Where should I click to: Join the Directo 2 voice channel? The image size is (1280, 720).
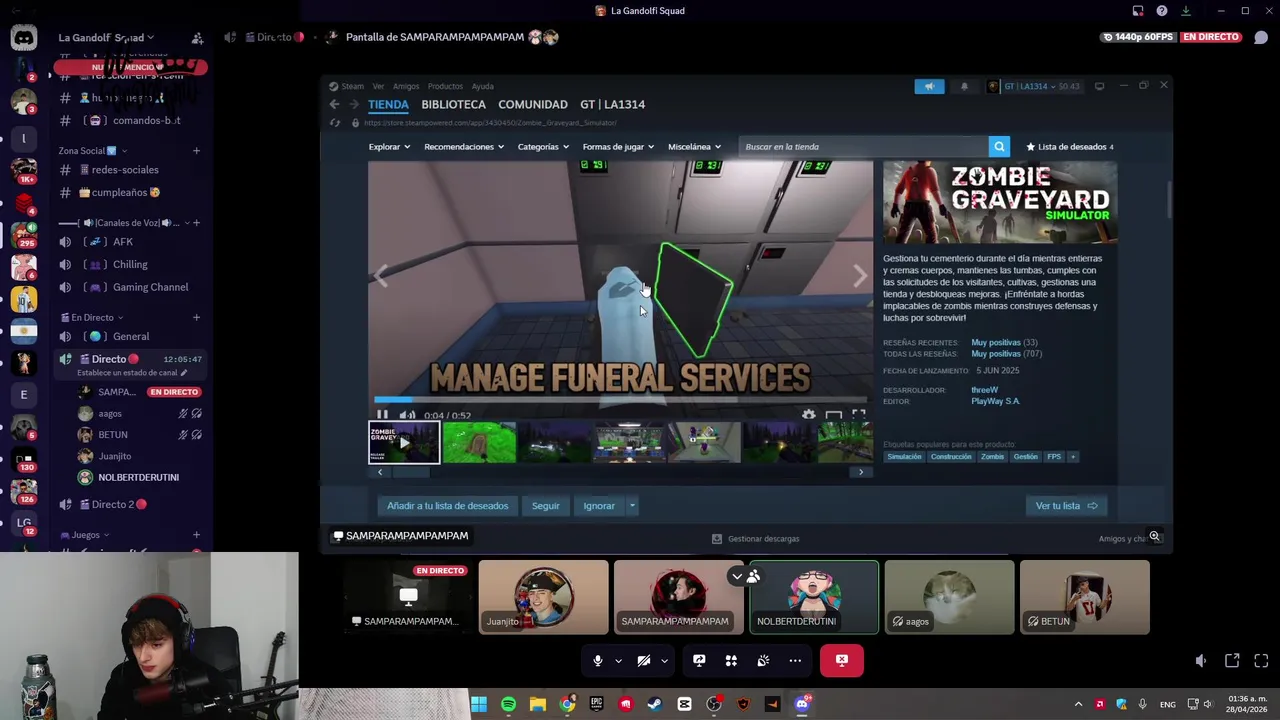(x=131, y=505)
